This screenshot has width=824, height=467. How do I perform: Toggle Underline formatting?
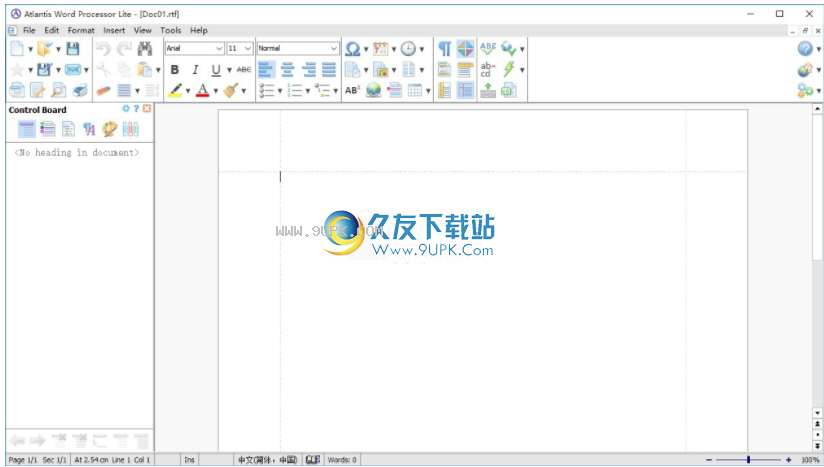click(x=215, y=69)
